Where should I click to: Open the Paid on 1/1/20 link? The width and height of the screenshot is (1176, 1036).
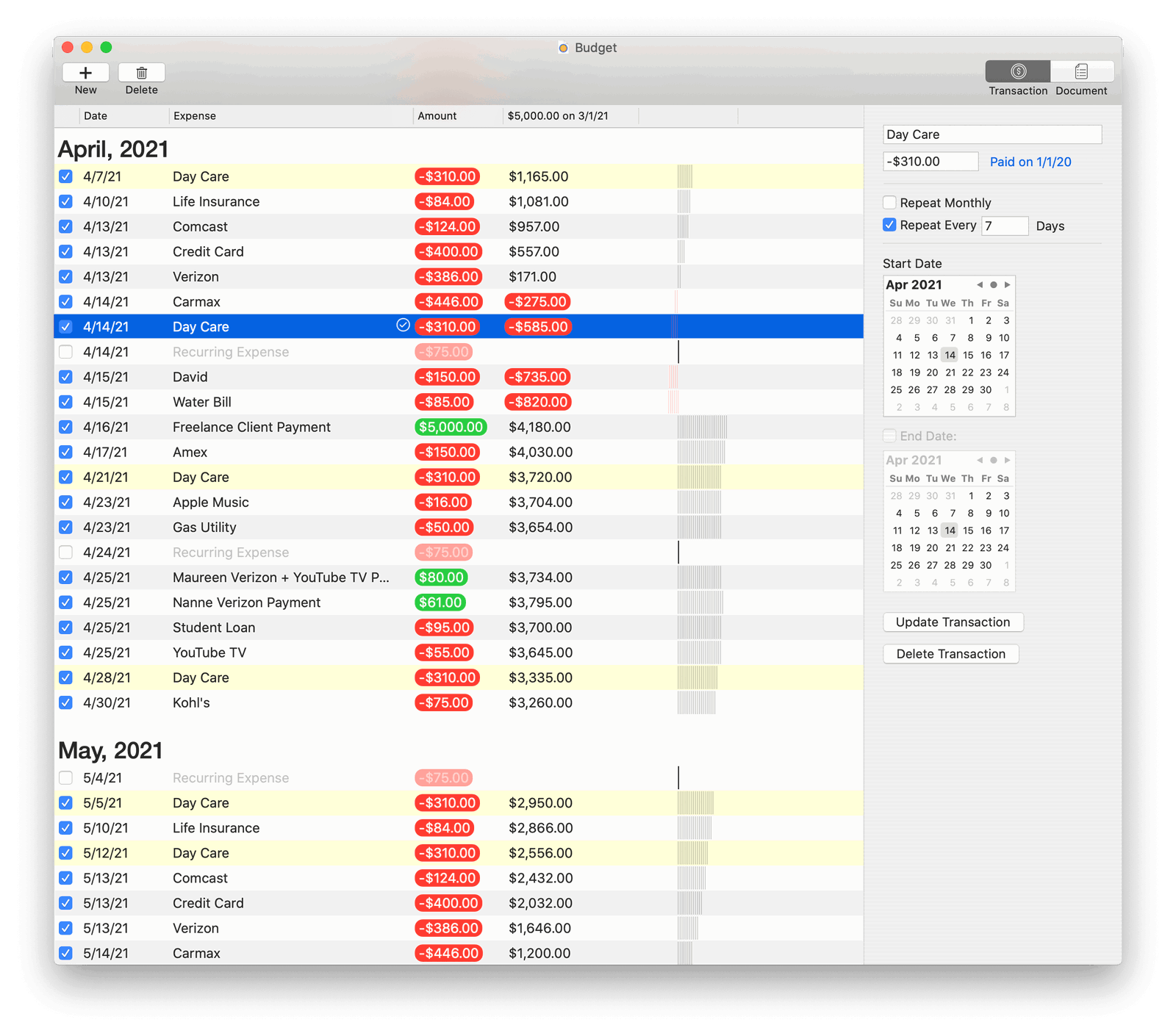(x=1030, y=162)
